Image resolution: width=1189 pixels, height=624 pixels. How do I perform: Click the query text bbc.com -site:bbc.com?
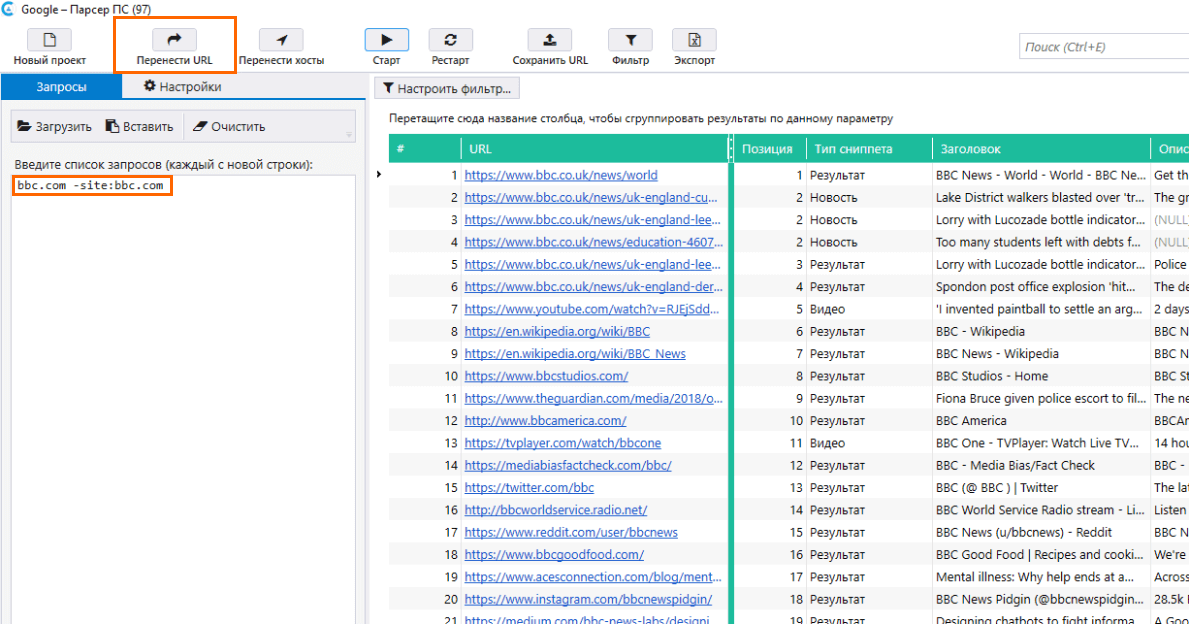(x=90, y=185)
